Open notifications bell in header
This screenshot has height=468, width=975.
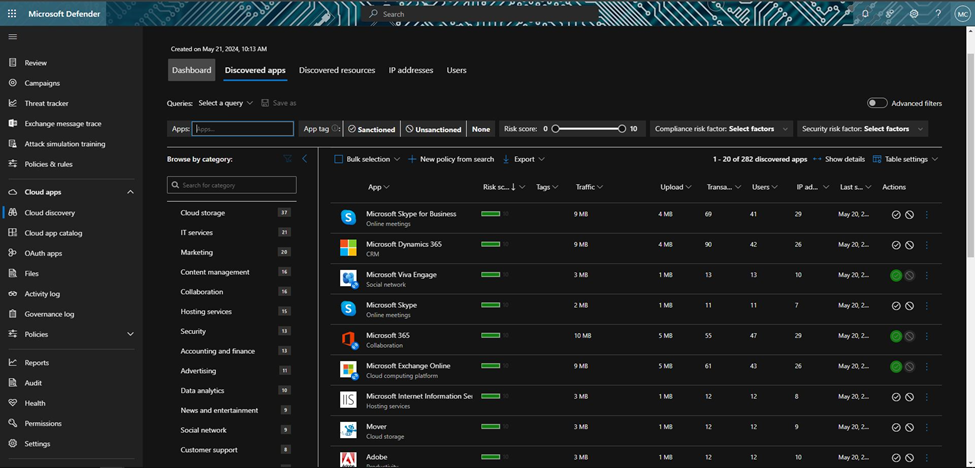(865, 14)
